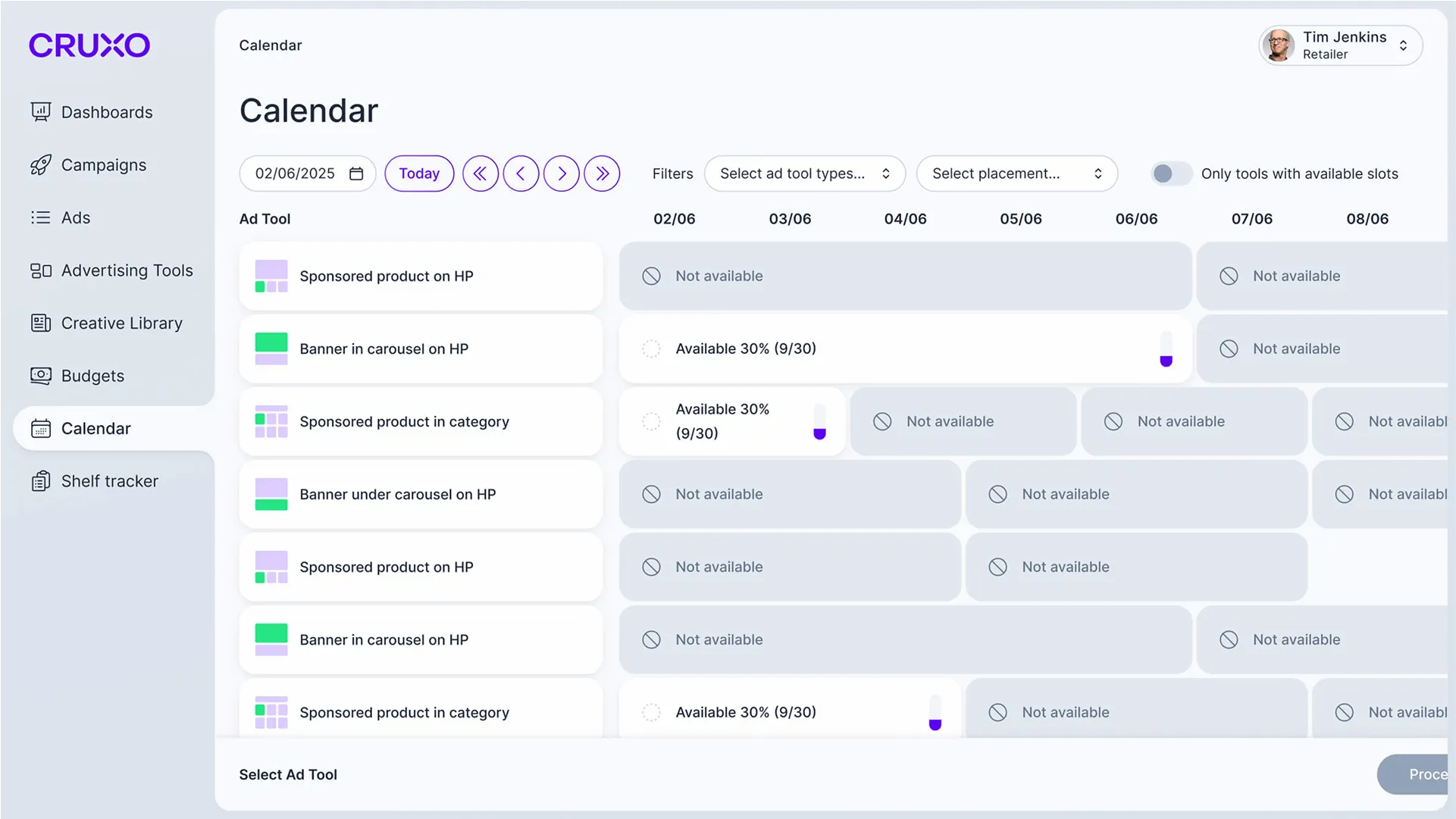Go to previous day with left chevron
The height and width of the screenshot is (819, 1456).
point(521,173)
